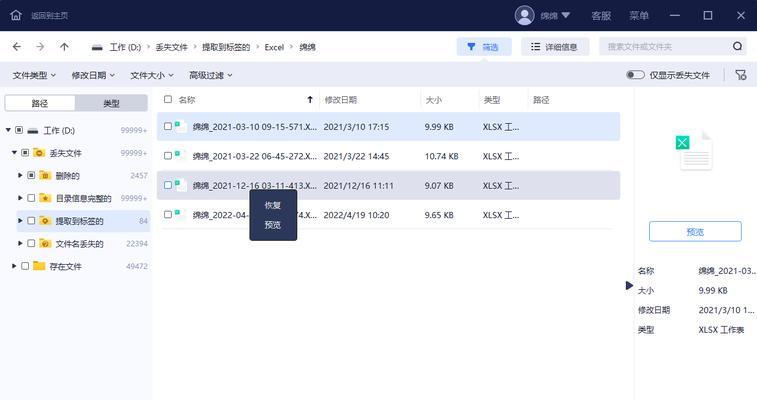Toggle 仅显示丢失文件 switch
Screen dimensions: 757x400
635,75
